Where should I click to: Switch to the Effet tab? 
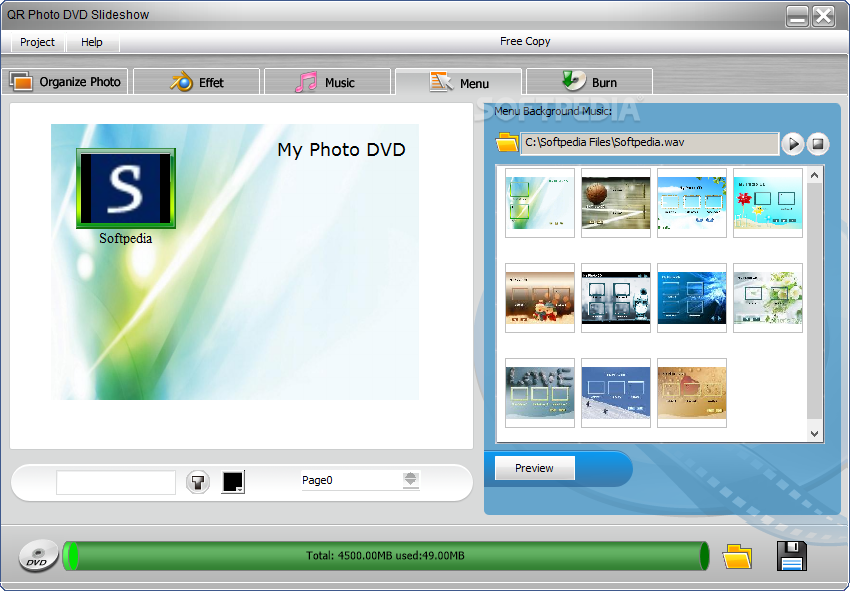[197, 82]
